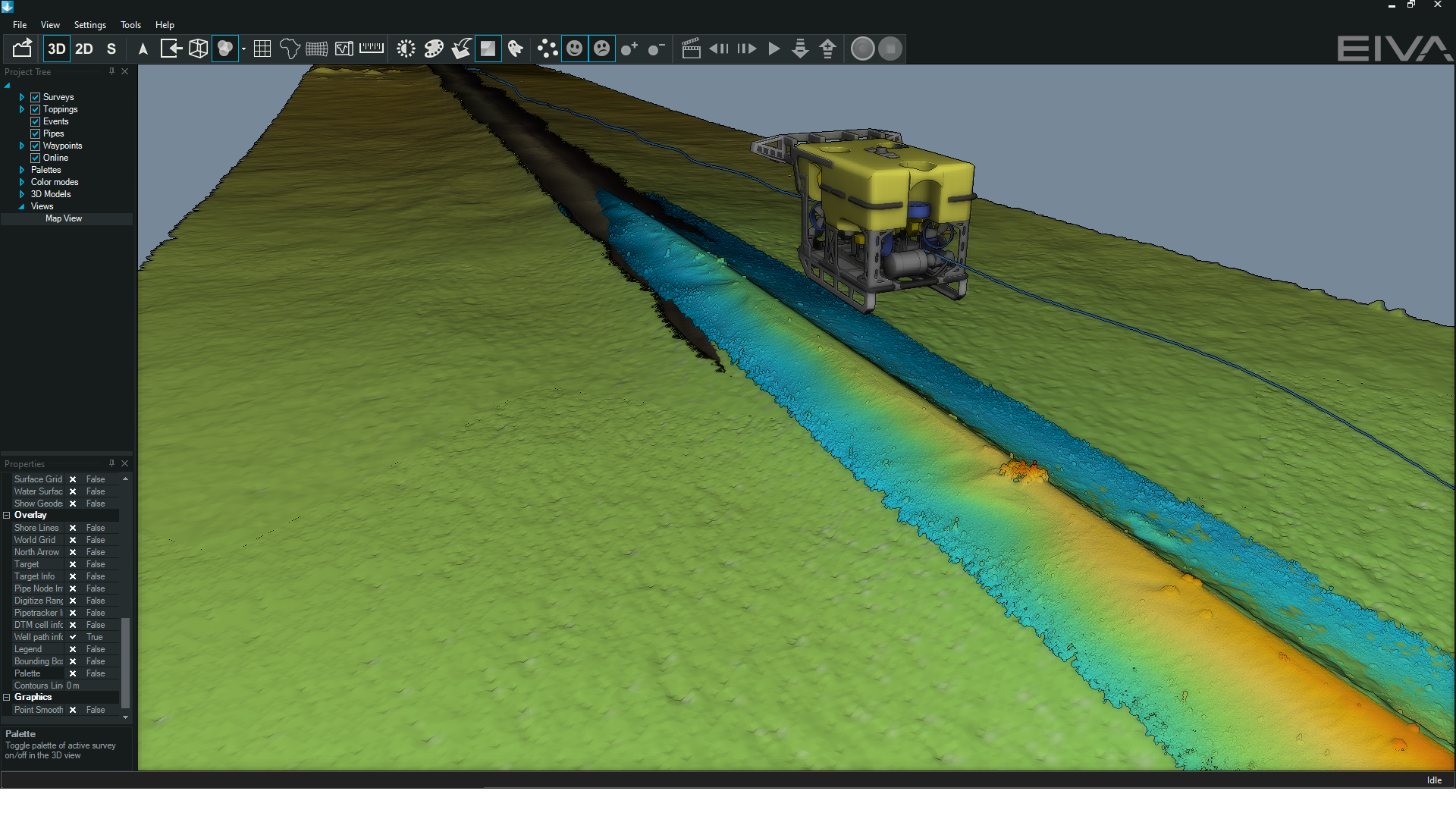The image size is (1456, 819).
Task: Open the Tools menu
Action: [130, 24]
